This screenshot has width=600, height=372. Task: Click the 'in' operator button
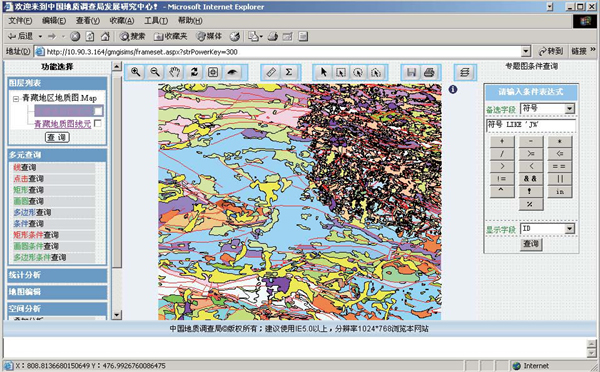(x=560, y=191)
